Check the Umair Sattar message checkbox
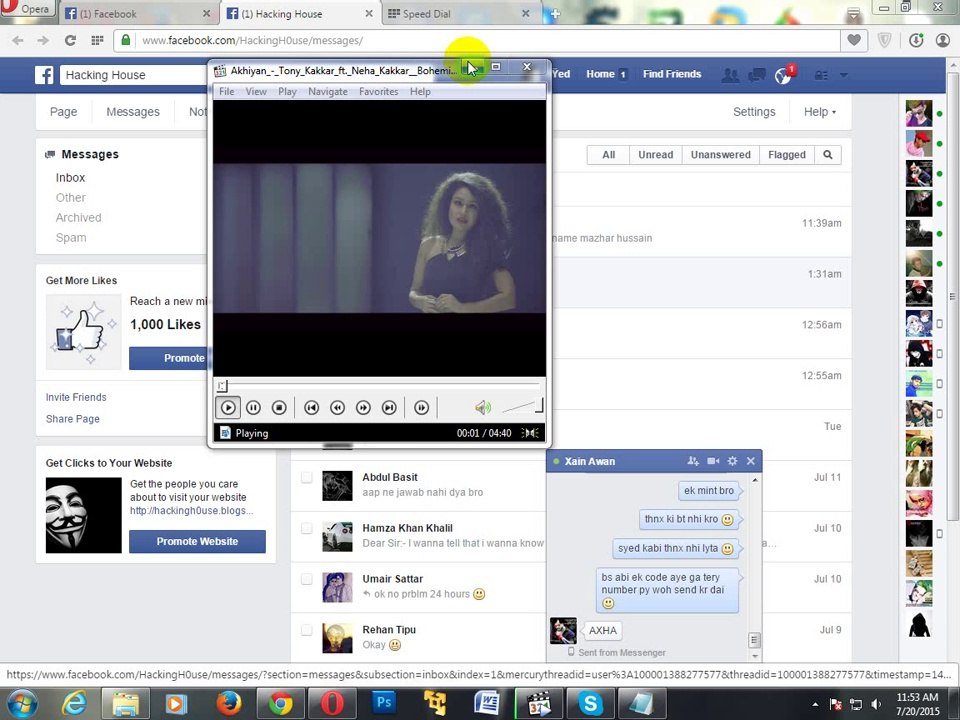The image size is (960, 720). pyautogui.click(x=307, y=579)
